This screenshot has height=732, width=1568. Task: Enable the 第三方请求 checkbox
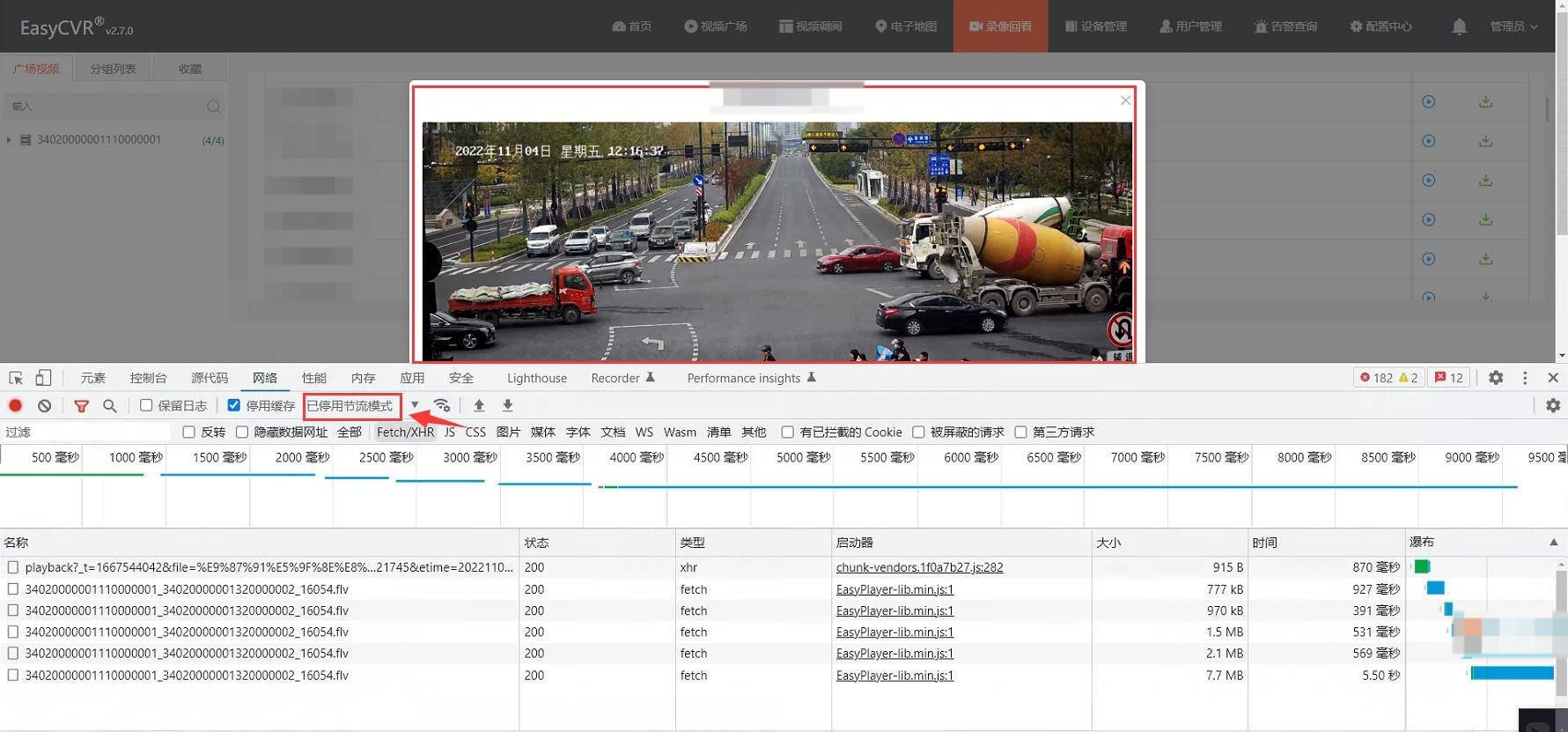click(x=1020, y=432)
